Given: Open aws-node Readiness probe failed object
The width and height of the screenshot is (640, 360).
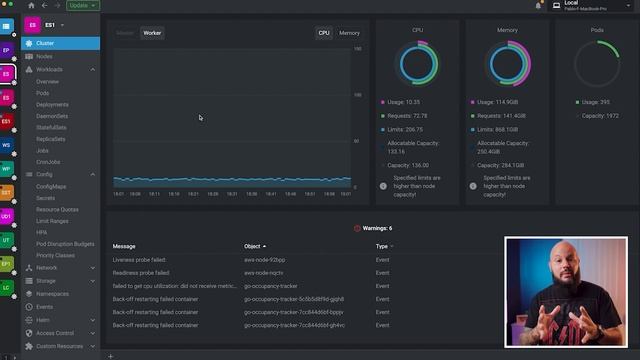Looking at the screenshot, I should coord(264,273).
